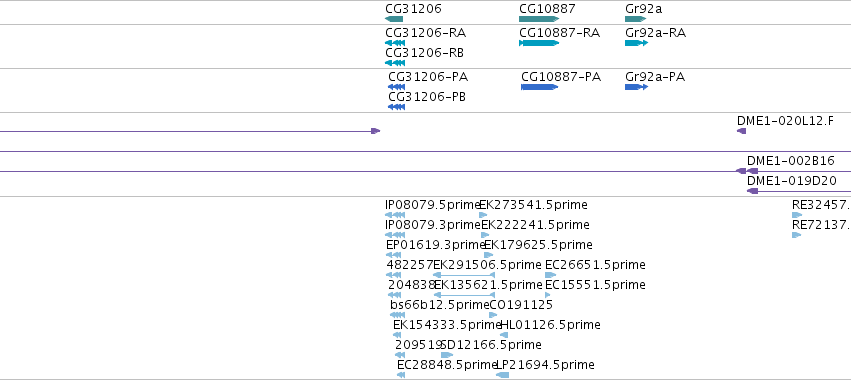Click the EC15551.5prime EST label
Viewport: 851px width, 380px height.
pos(595,284)
